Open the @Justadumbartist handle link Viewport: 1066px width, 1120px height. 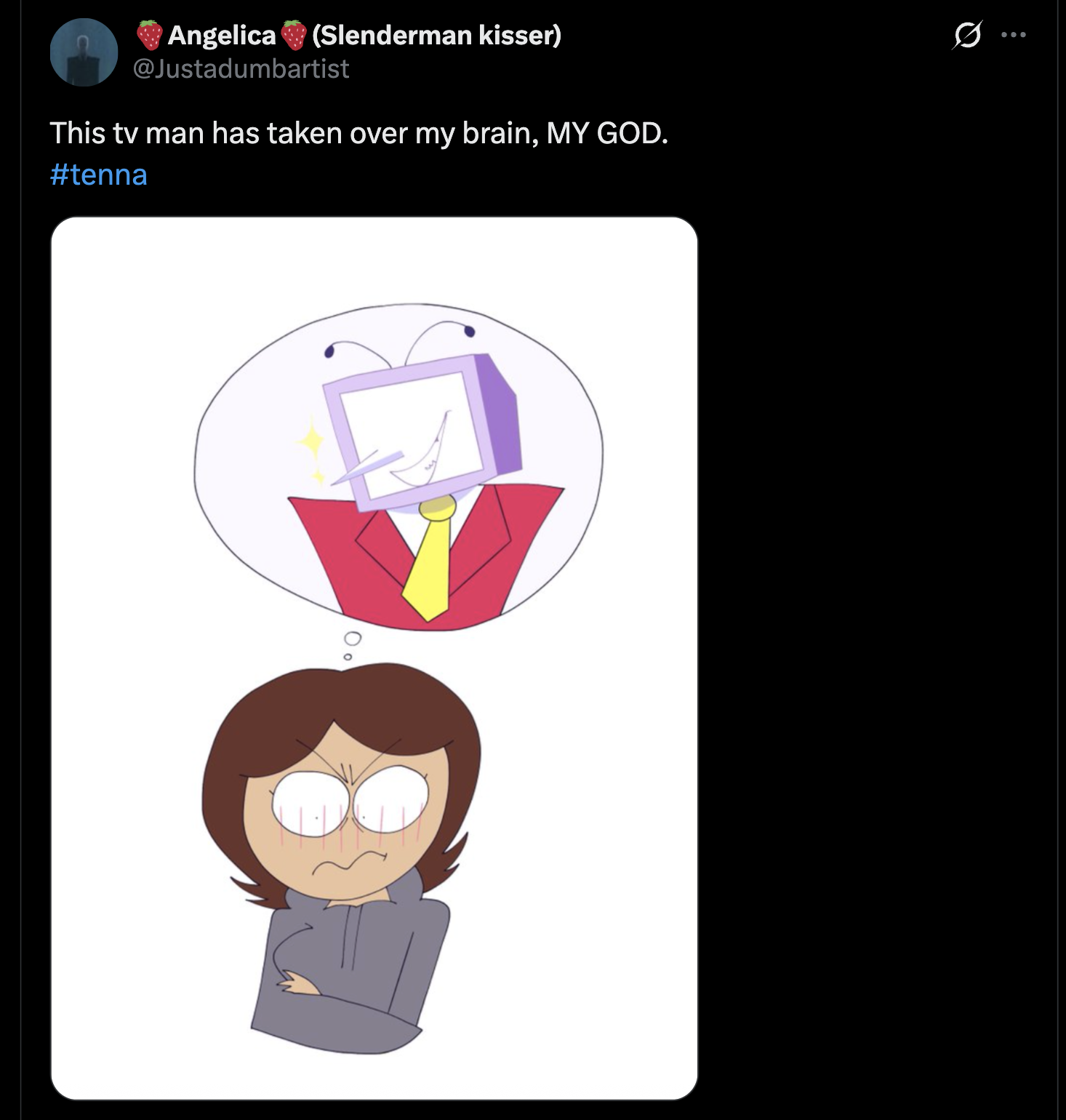[x=241, y=68]
